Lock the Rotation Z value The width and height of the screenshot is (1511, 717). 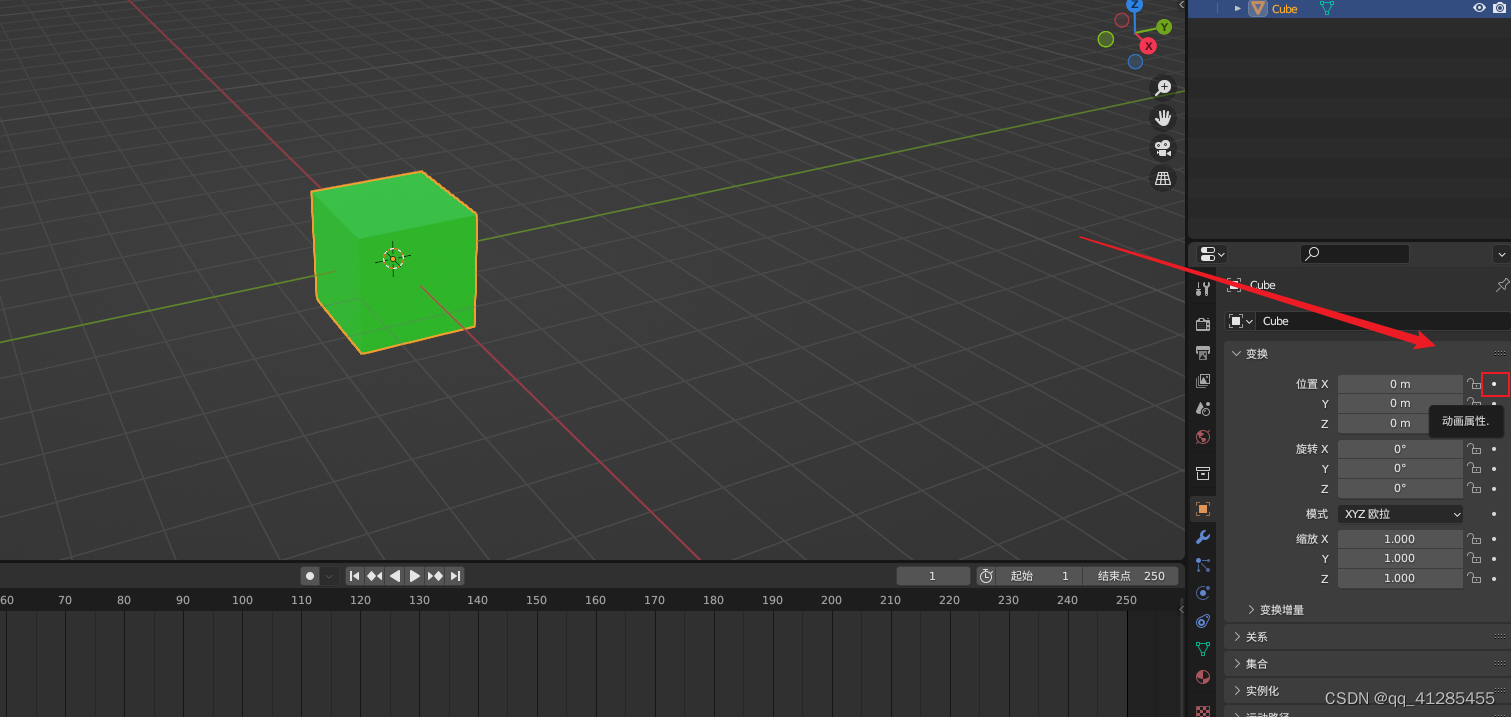(x=1474, y=488)
